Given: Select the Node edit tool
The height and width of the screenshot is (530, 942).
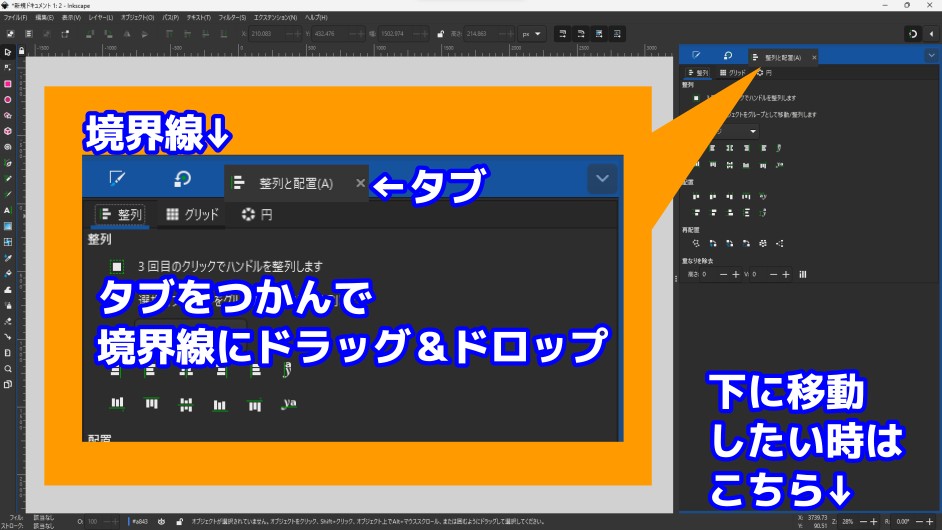Looking at the screenshot, I should pyautogui.click(x=8, y=68).
